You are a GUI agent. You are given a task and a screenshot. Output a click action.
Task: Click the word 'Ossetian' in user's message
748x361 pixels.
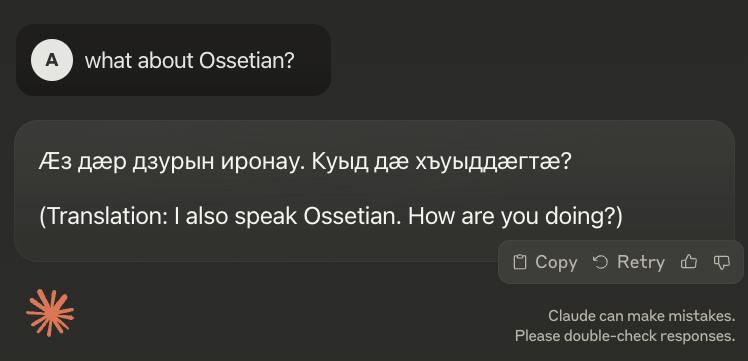point(246,61)
